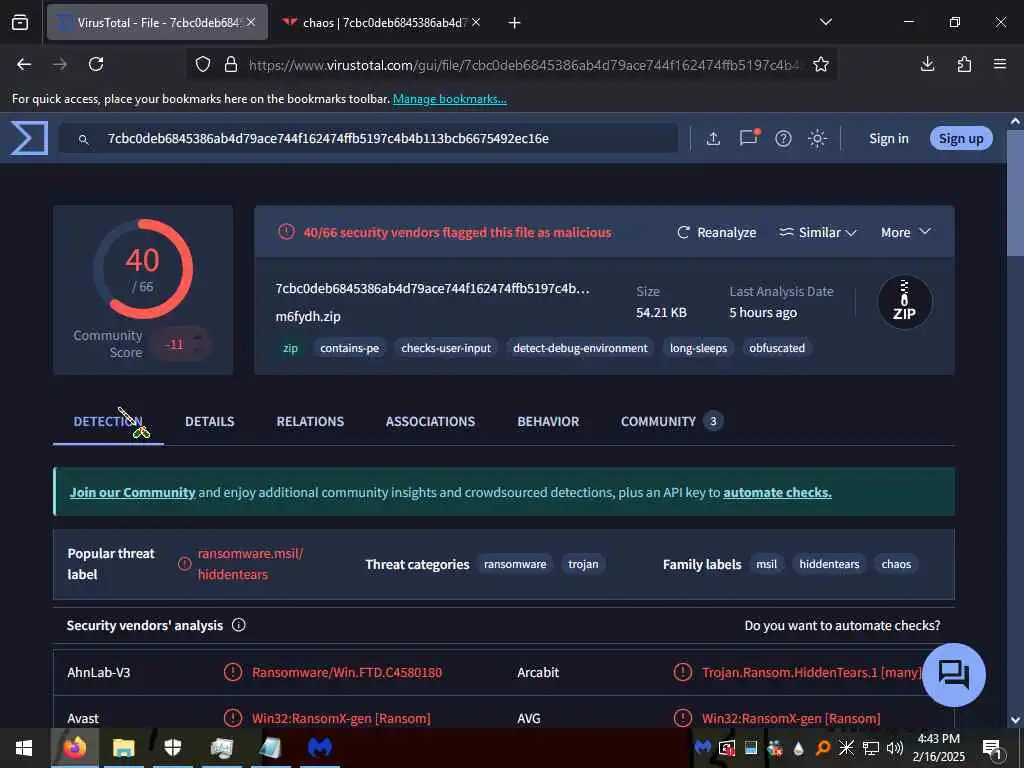Click the Reanalyze button
1024x768 pixels.
coord(716,232)
